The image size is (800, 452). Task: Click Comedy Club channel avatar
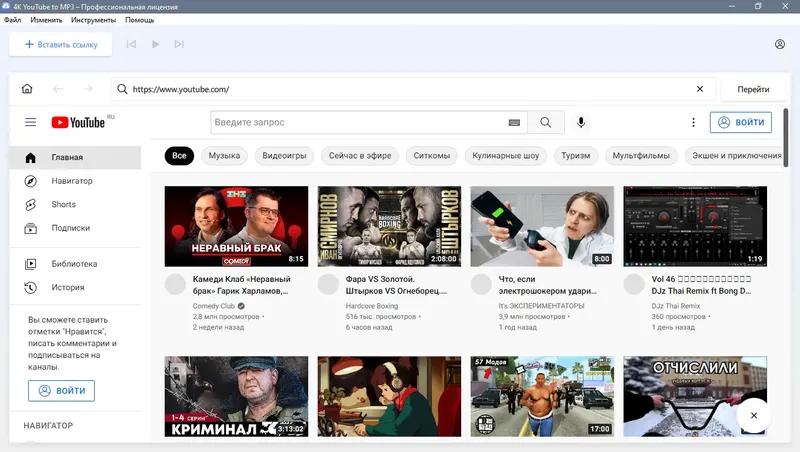[175, 284]
